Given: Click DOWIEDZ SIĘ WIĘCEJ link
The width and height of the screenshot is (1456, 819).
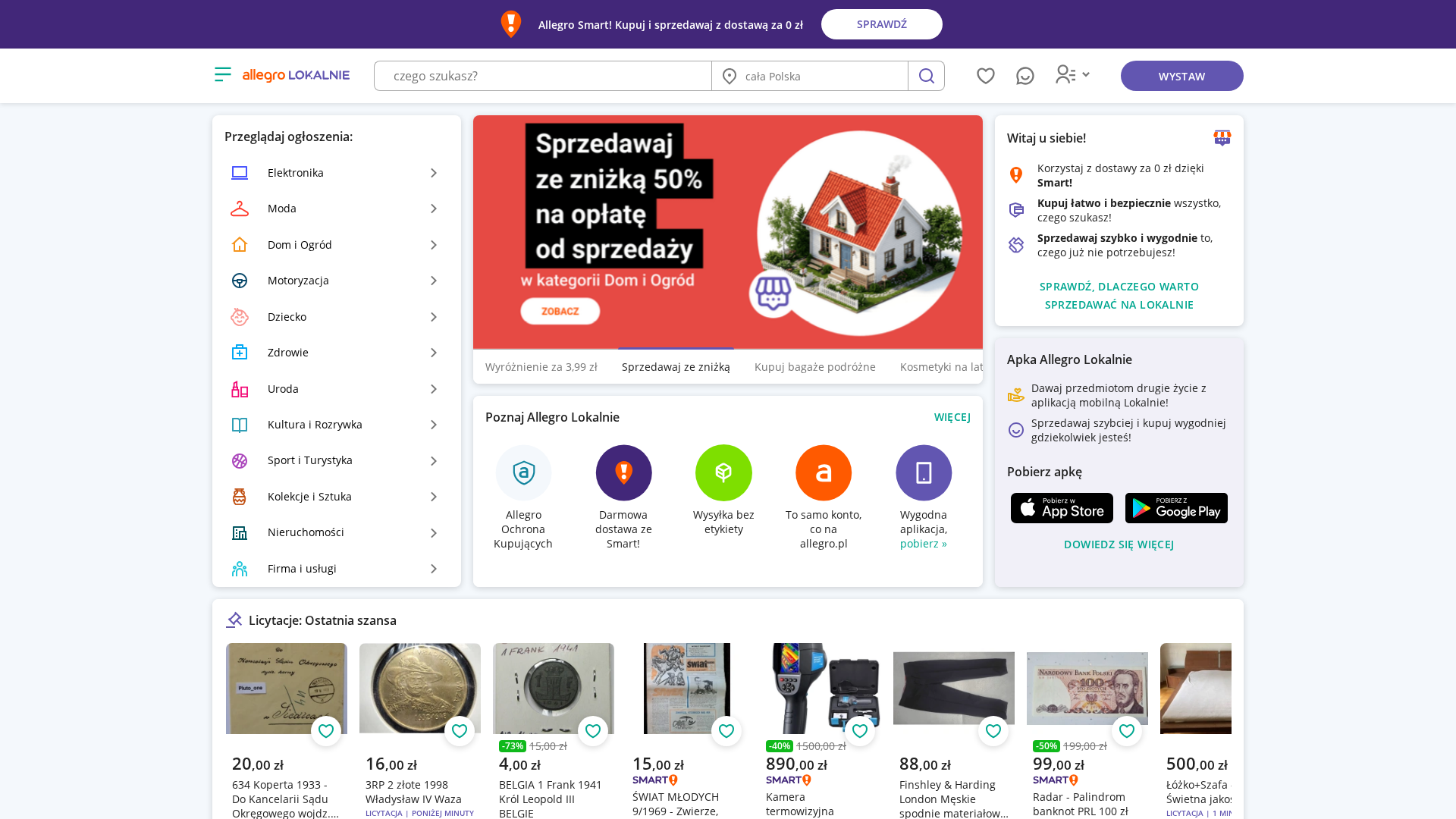Looking at the screenshot, I should (1119, 544).
